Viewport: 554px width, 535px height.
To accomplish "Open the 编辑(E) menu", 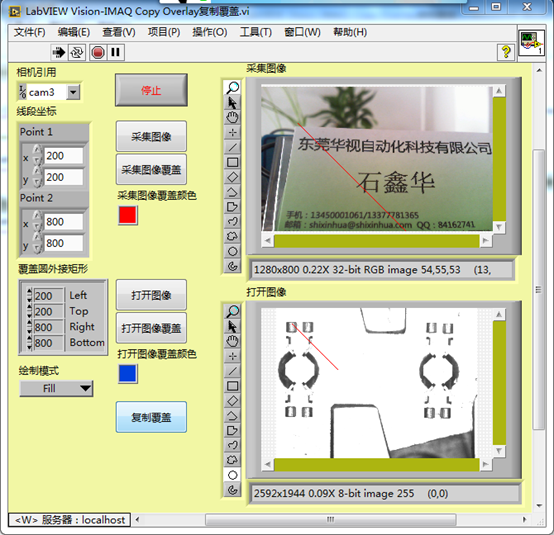I will 74,33.
